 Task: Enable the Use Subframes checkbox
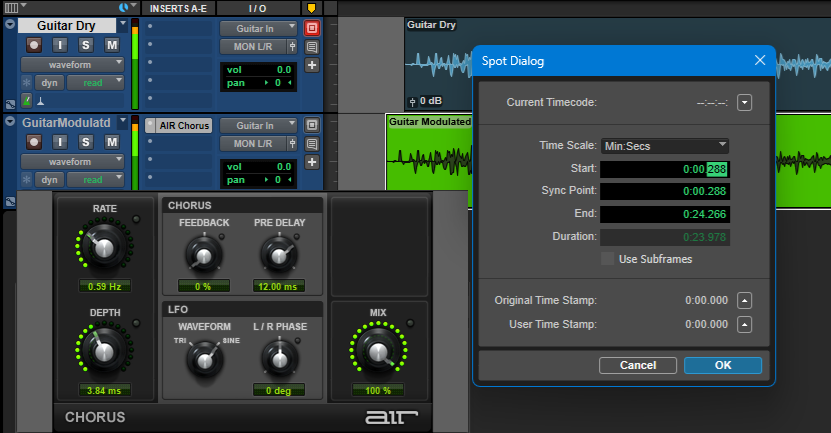coord(607,259)
